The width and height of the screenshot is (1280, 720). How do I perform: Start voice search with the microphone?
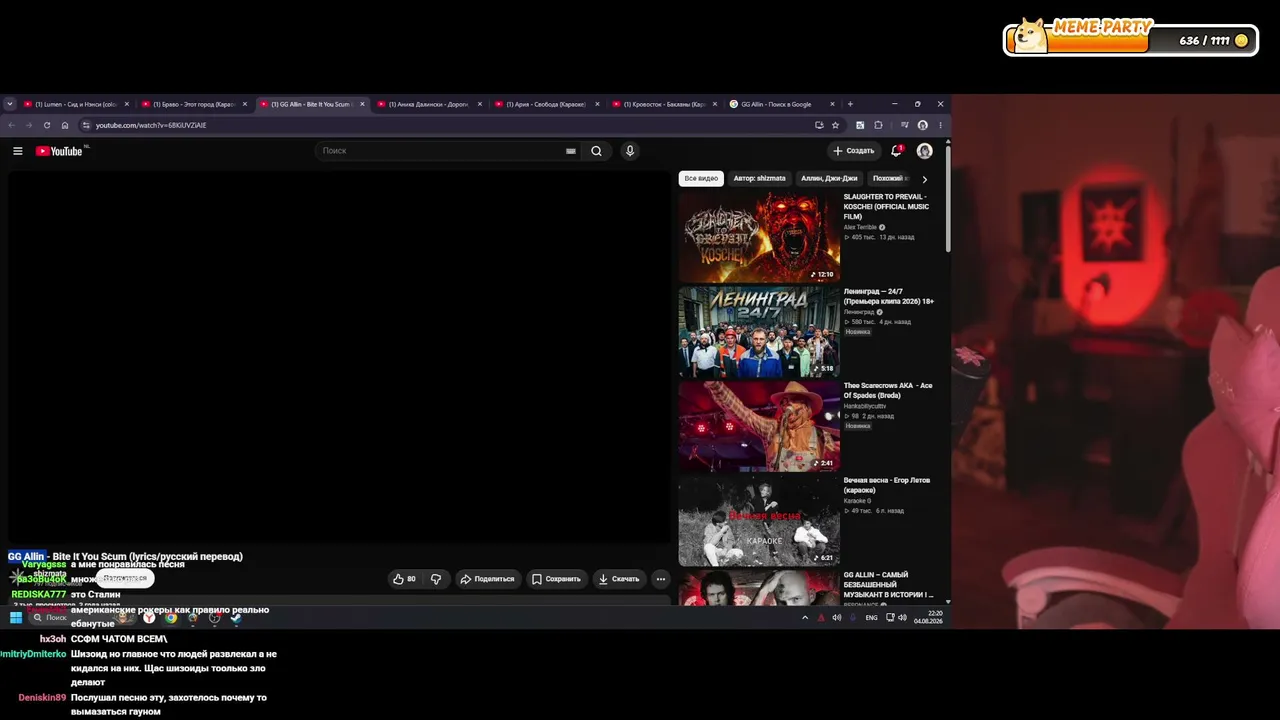pos(629,151)
